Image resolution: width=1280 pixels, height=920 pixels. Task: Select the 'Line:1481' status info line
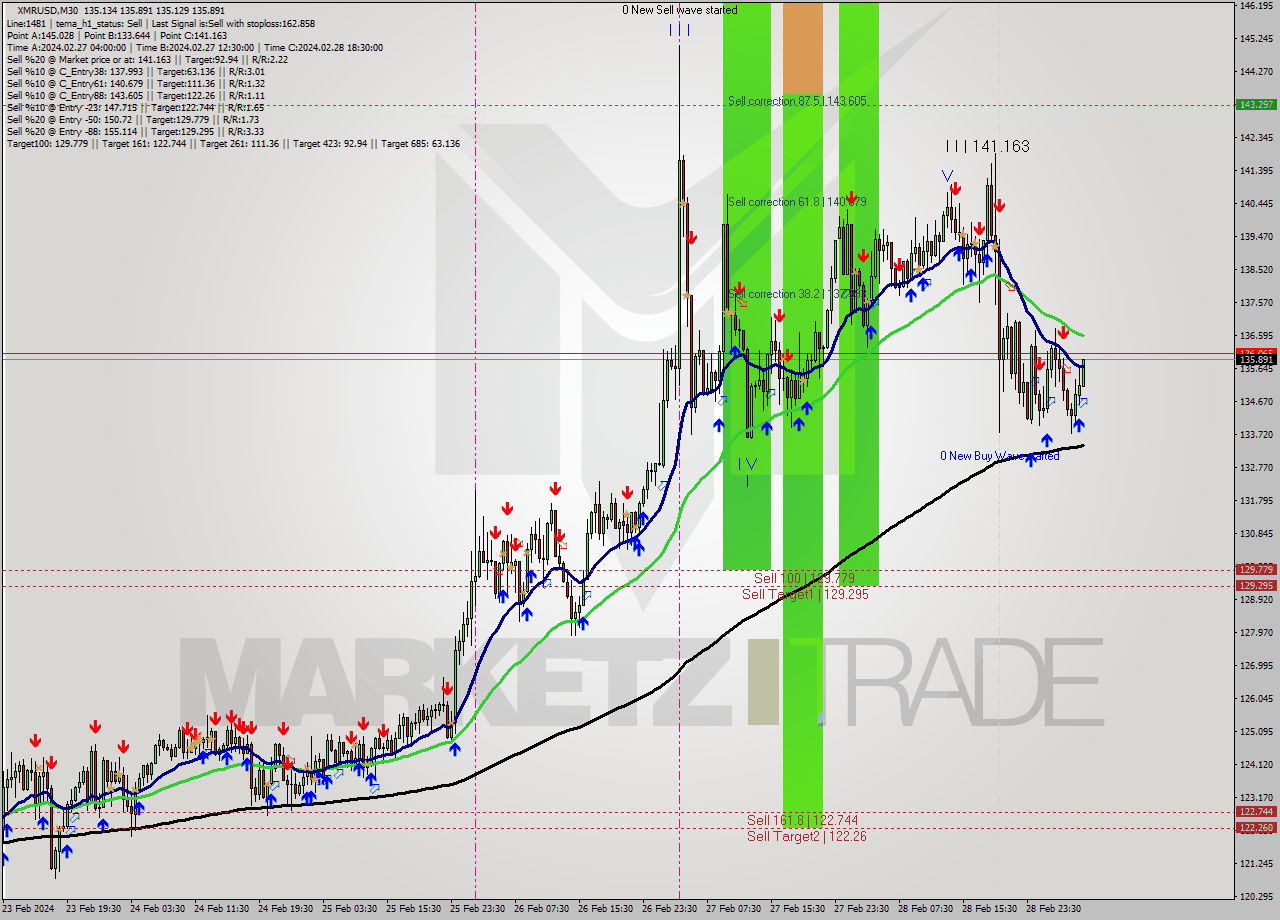tap(160, 23)
